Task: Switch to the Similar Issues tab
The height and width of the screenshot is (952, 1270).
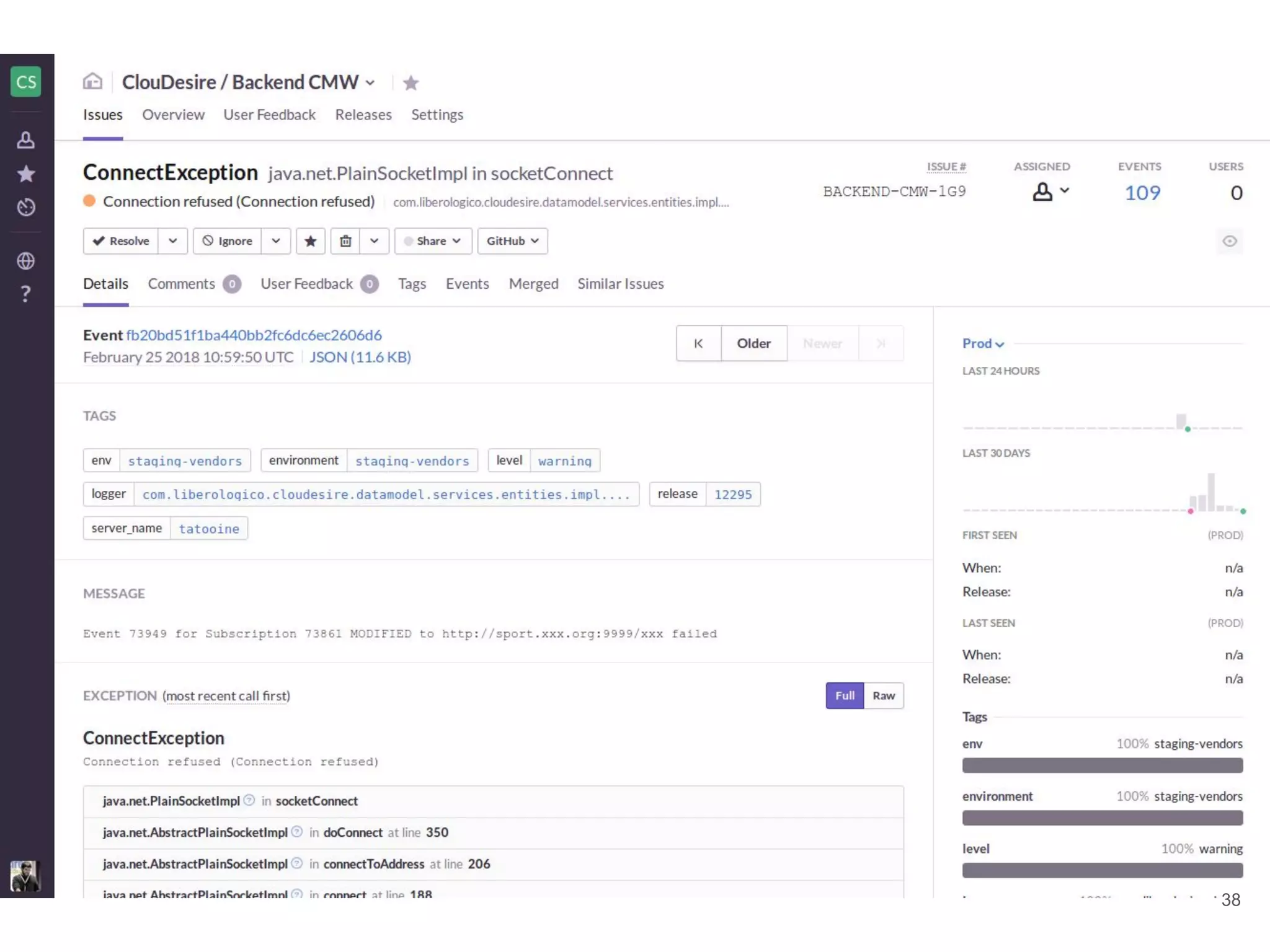Action: pyautogui.click(x=620, y=284)
